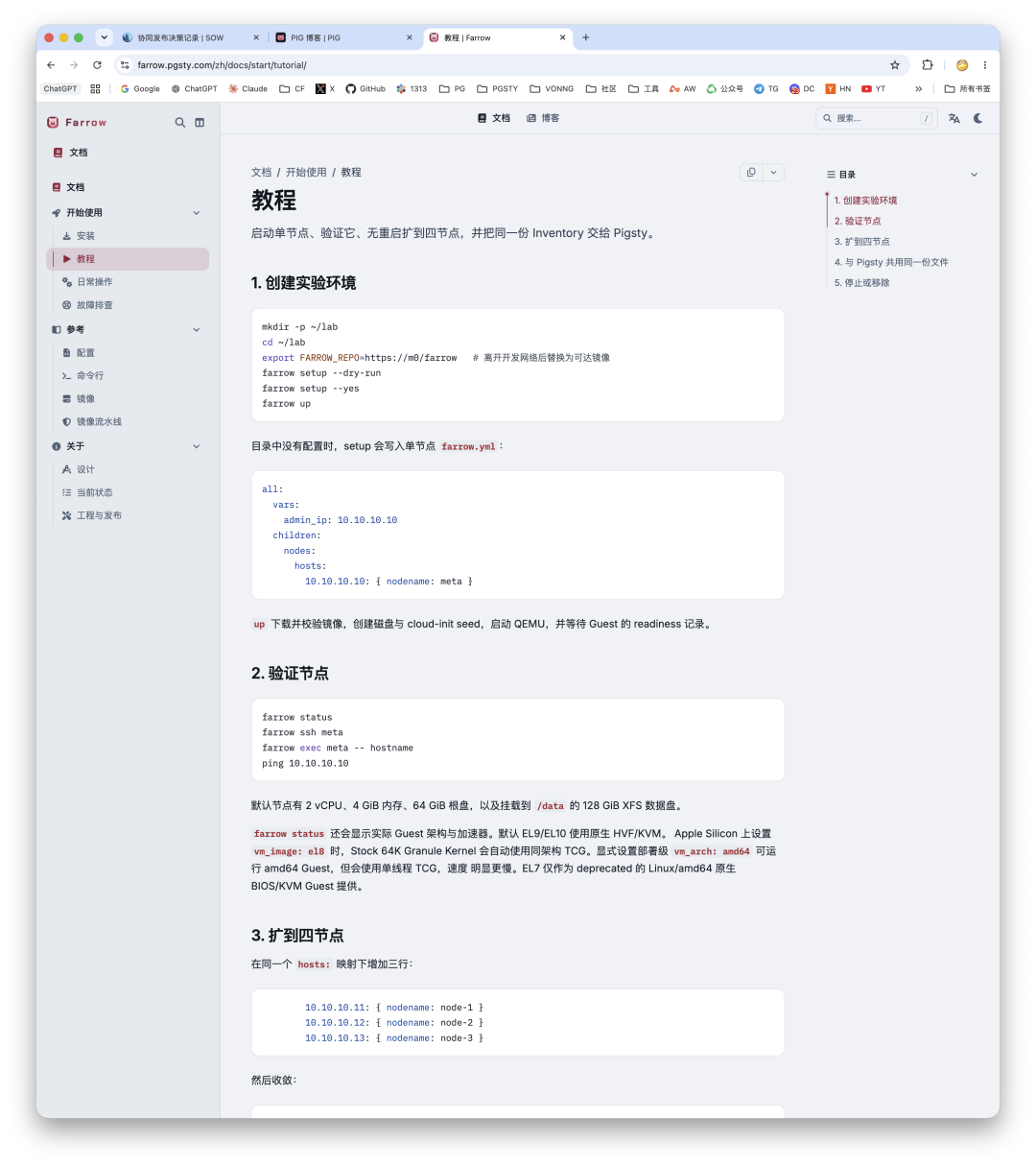Open the HN bookmark
This screenshot has height=1166, width=1036.
click(x=837, y=89)
